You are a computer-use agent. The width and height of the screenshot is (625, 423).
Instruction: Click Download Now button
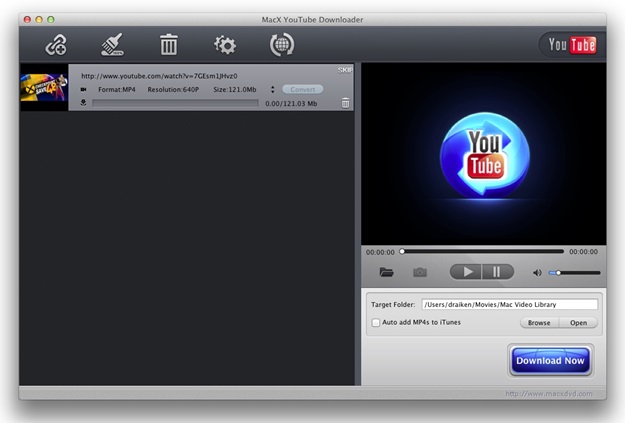(550, 360)
